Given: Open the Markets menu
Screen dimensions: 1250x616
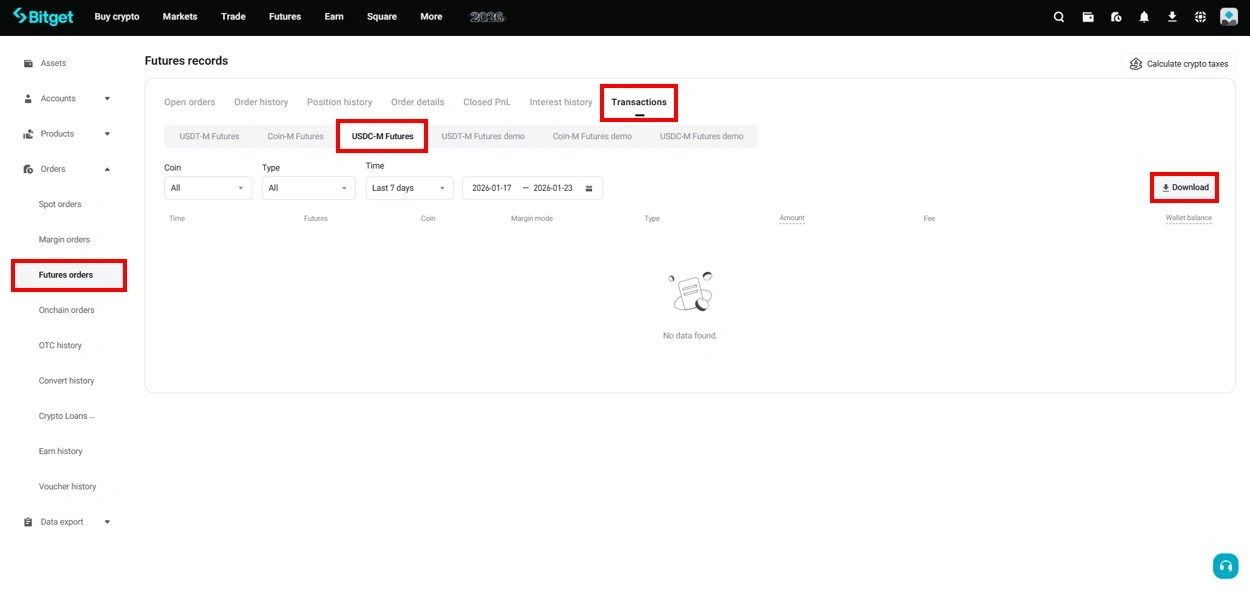Looking at the screenshot, I should coord(180,17).
